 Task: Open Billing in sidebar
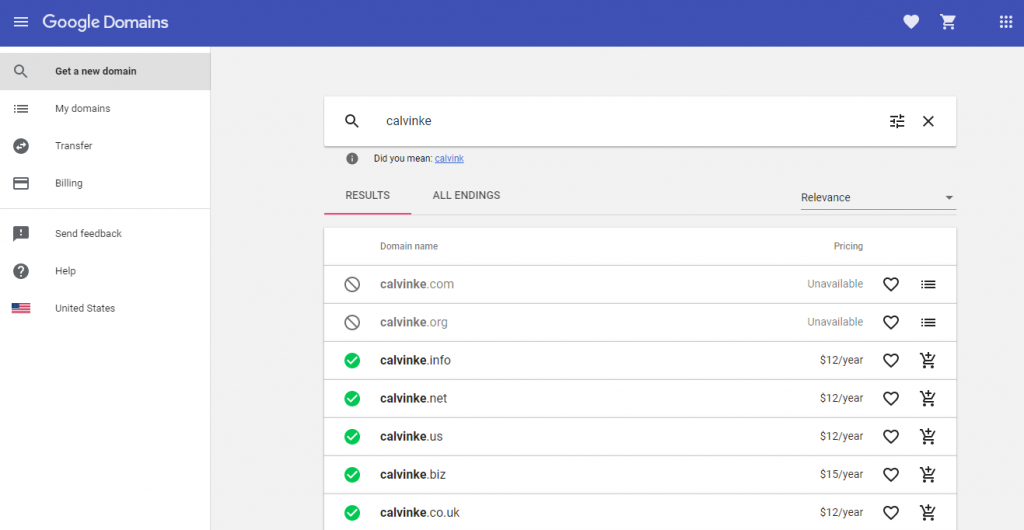[x=105, y=183]
